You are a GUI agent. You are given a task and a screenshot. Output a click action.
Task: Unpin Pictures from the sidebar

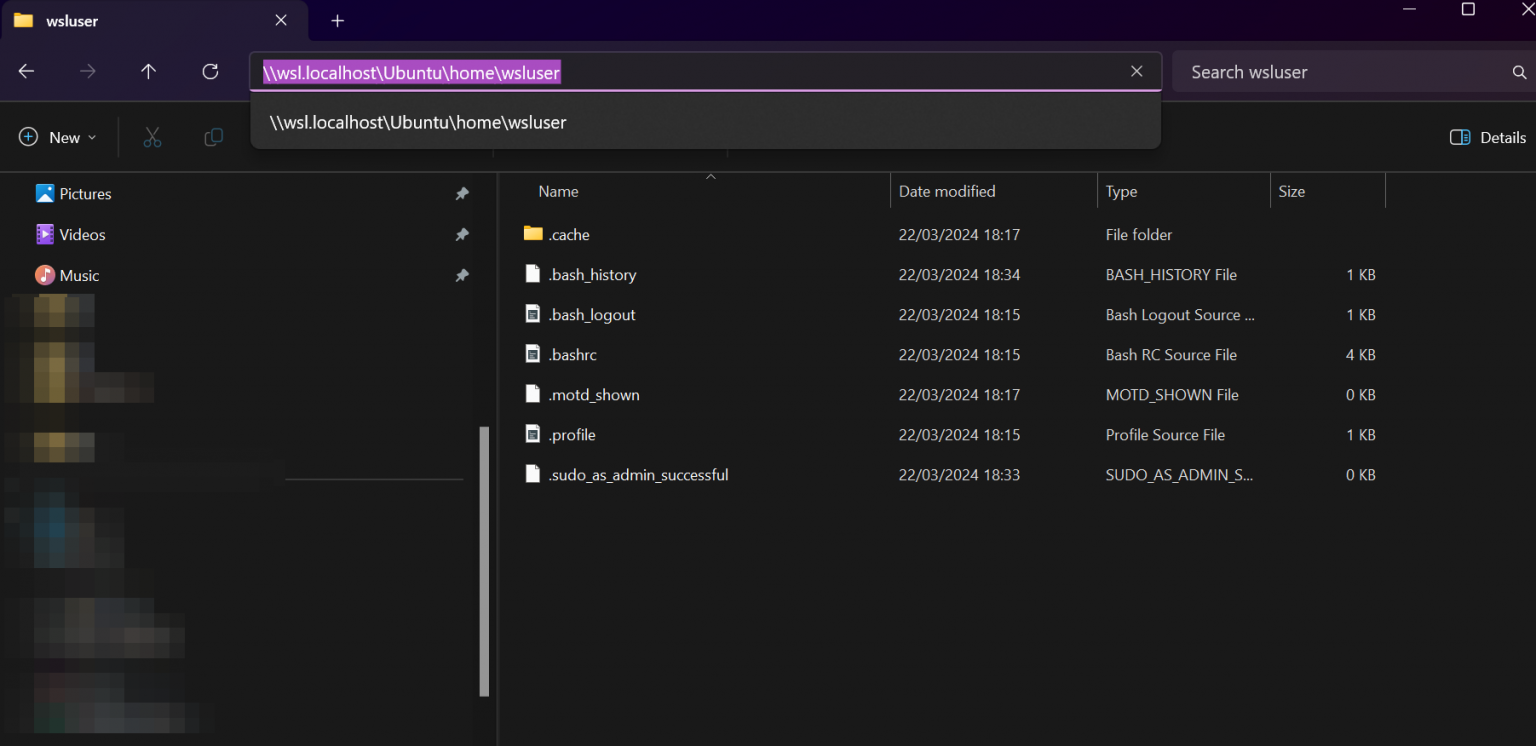pyautogui.click(x=462, y=193)
